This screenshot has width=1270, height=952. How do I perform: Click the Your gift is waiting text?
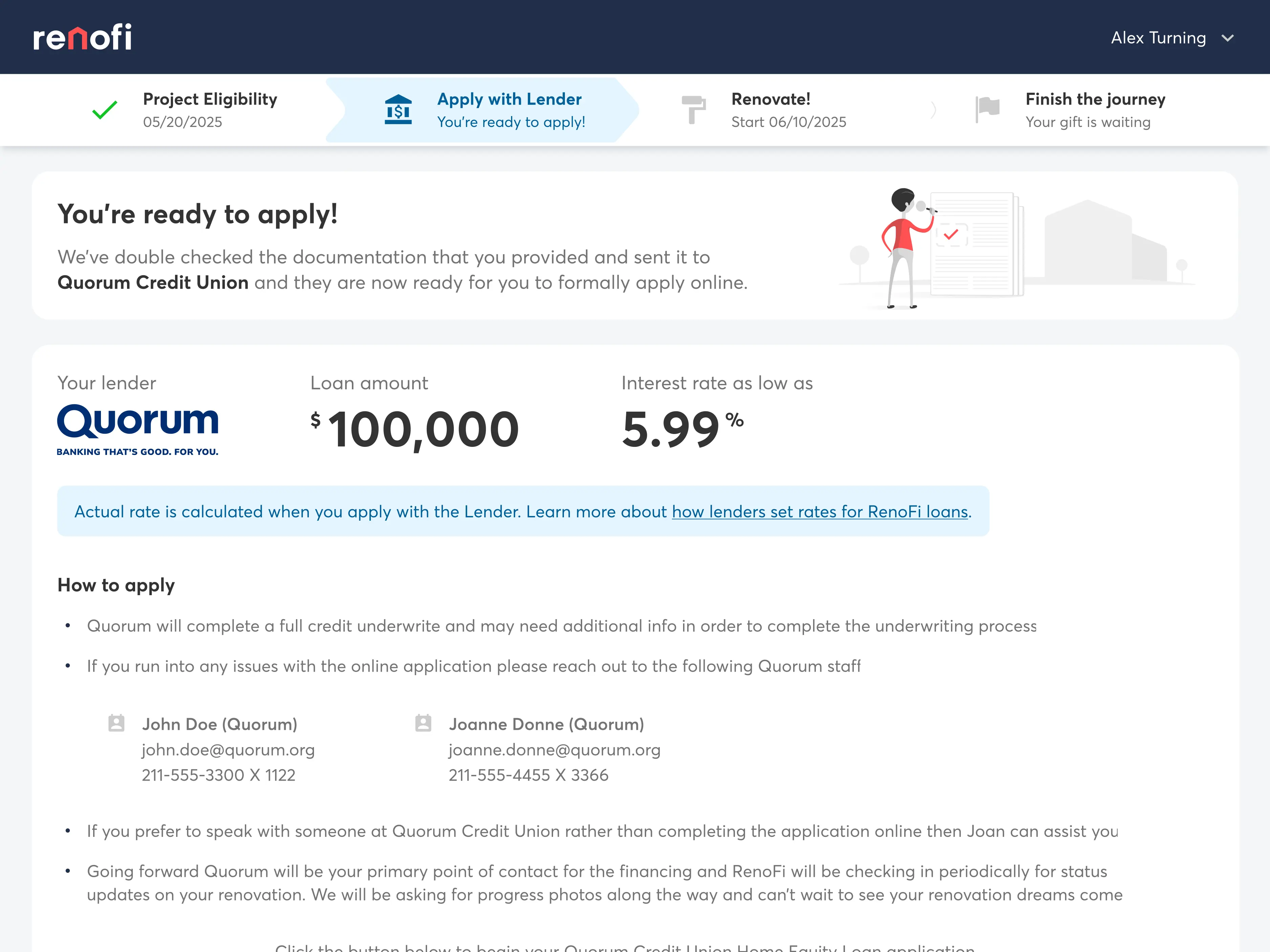1088,122
